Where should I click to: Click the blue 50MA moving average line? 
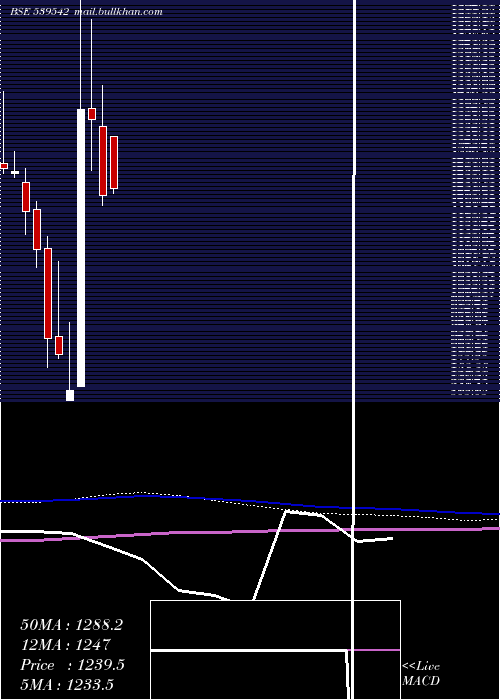pos(250,501)
